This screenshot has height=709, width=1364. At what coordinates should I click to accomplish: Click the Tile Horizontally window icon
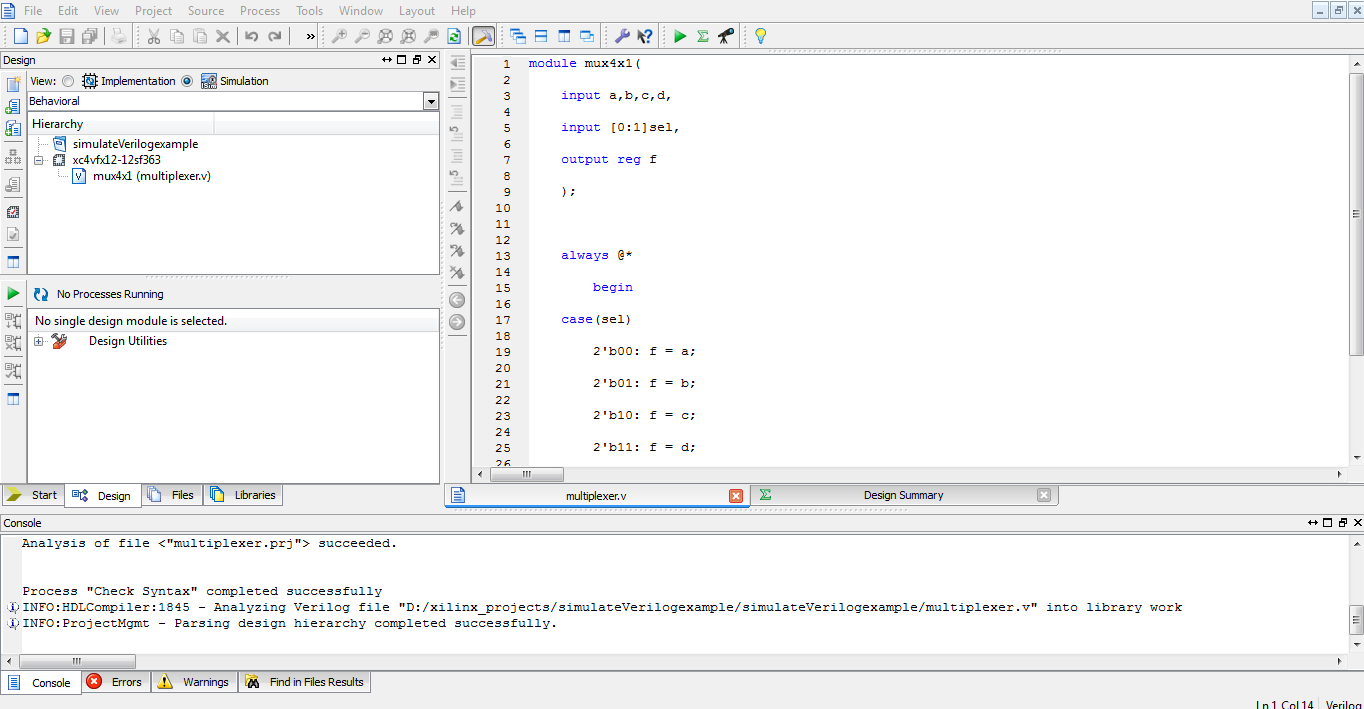coord(541,36)
